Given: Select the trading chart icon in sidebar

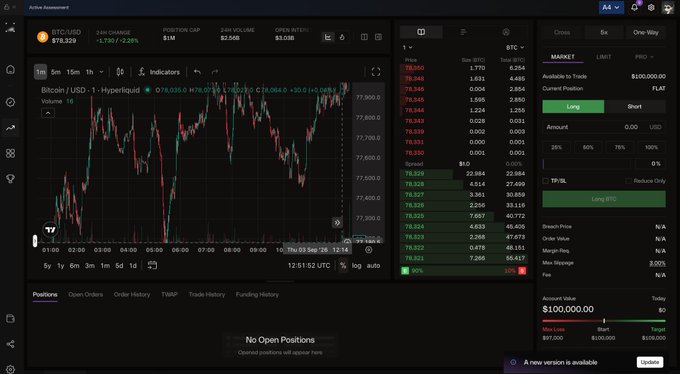Looking at the screenshot, I should [10, 128].
